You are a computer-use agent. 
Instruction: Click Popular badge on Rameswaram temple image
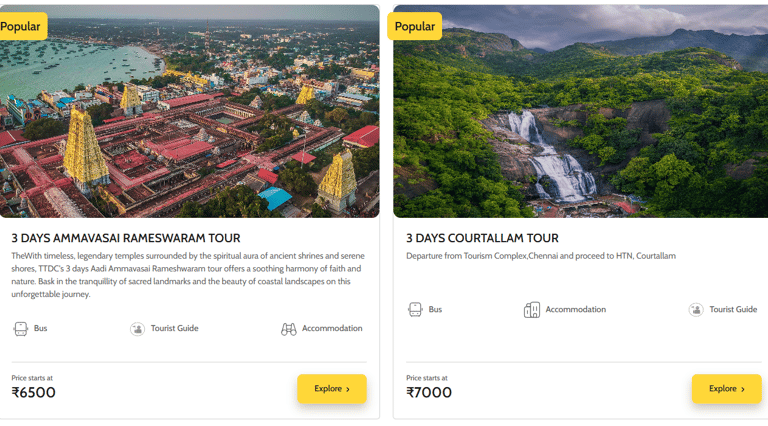pyautogui.click(x=22, y=27)
